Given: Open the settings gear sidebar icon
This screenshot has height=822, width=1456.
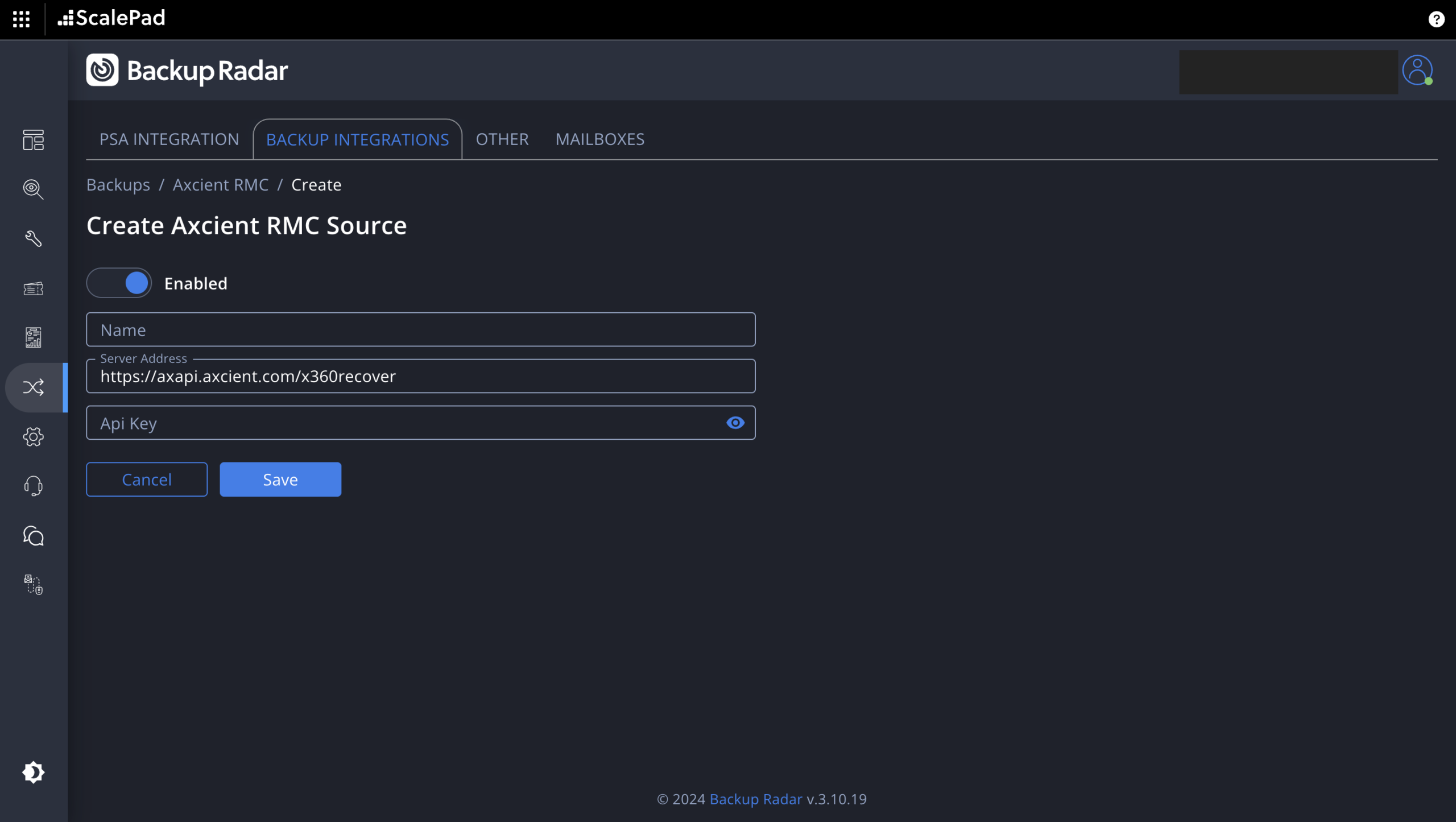Looking at the screenshot, I should point(33,437).
